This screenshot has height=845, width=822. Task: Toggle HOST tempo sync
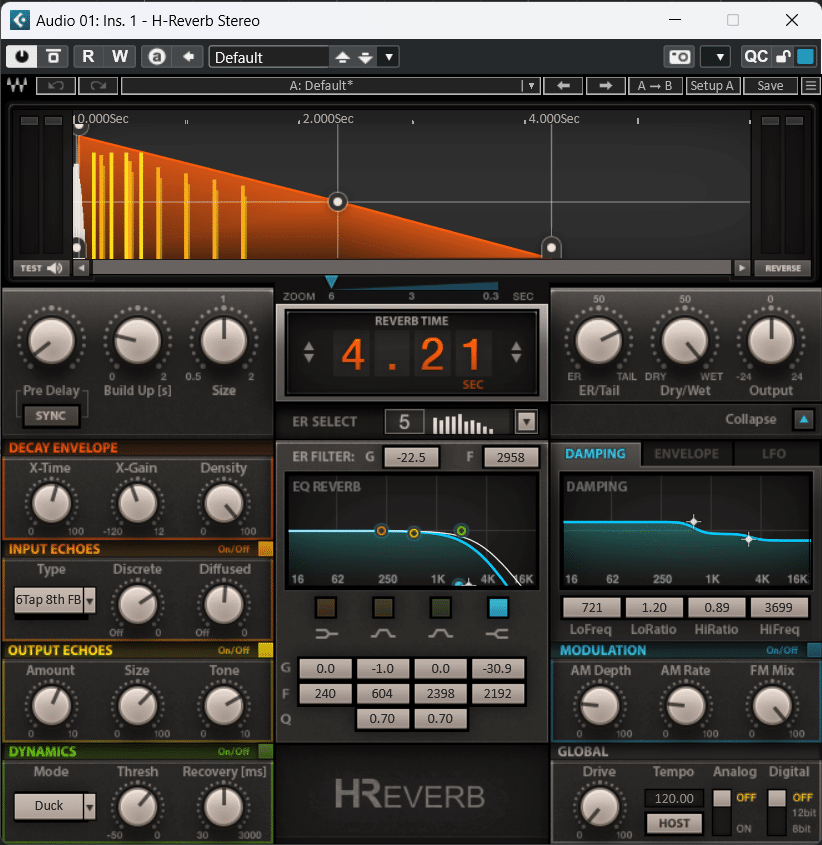(x=674, y=823)
